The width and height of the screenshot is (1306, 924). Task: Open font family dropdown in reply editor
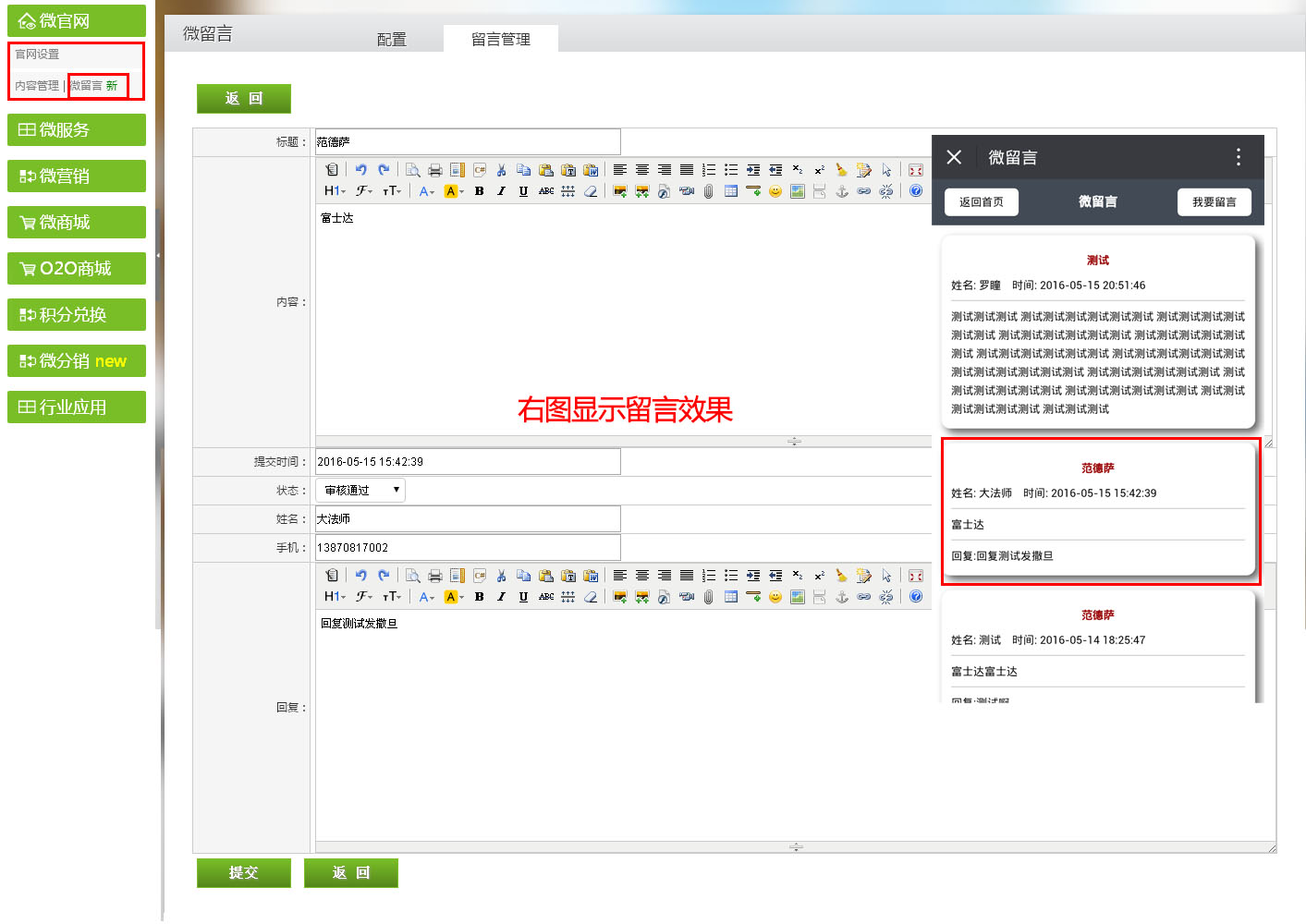coord(364,597)
